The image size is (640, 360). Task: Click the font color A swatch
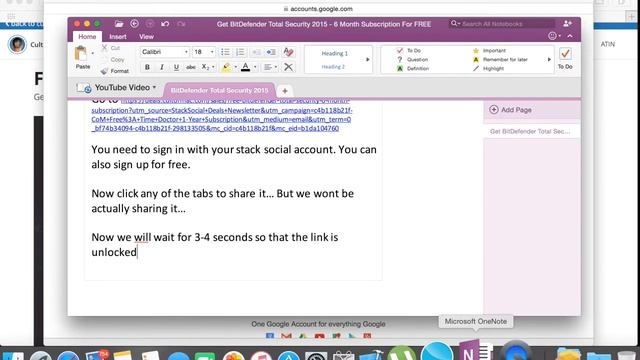click(x=245, y=67)
